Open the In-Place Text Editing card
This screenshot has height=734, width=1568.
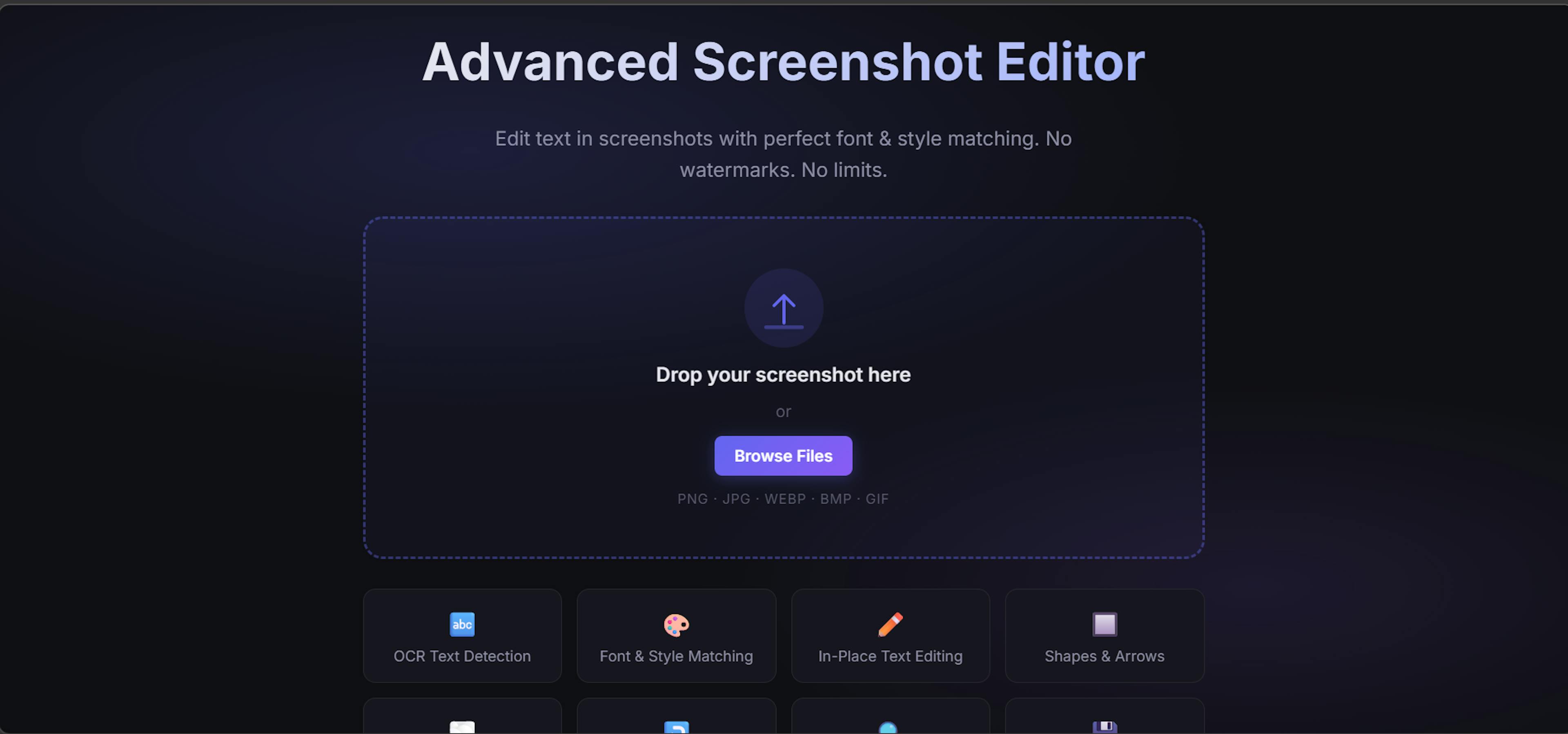point(890,636)
